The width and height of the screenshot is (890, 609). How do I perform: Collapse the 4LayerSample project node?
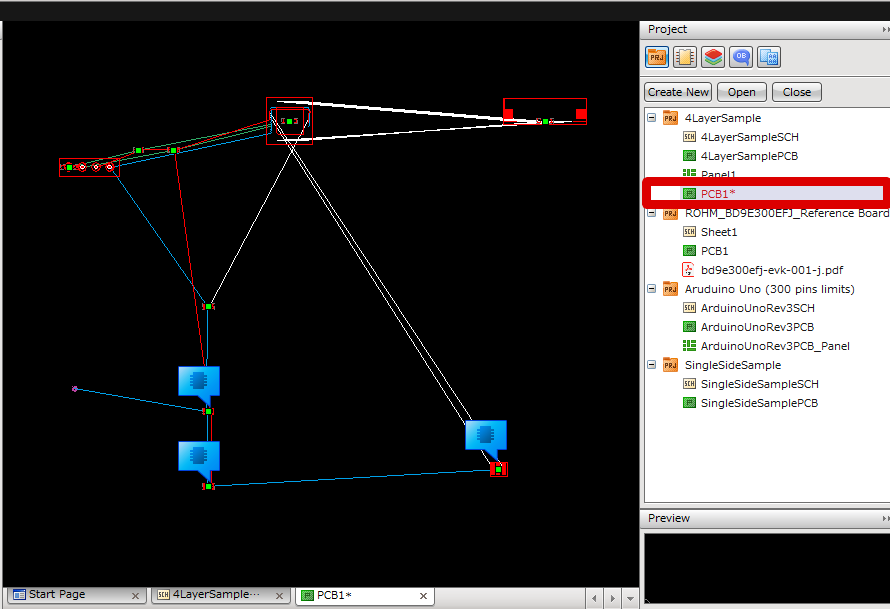[651, 117]
